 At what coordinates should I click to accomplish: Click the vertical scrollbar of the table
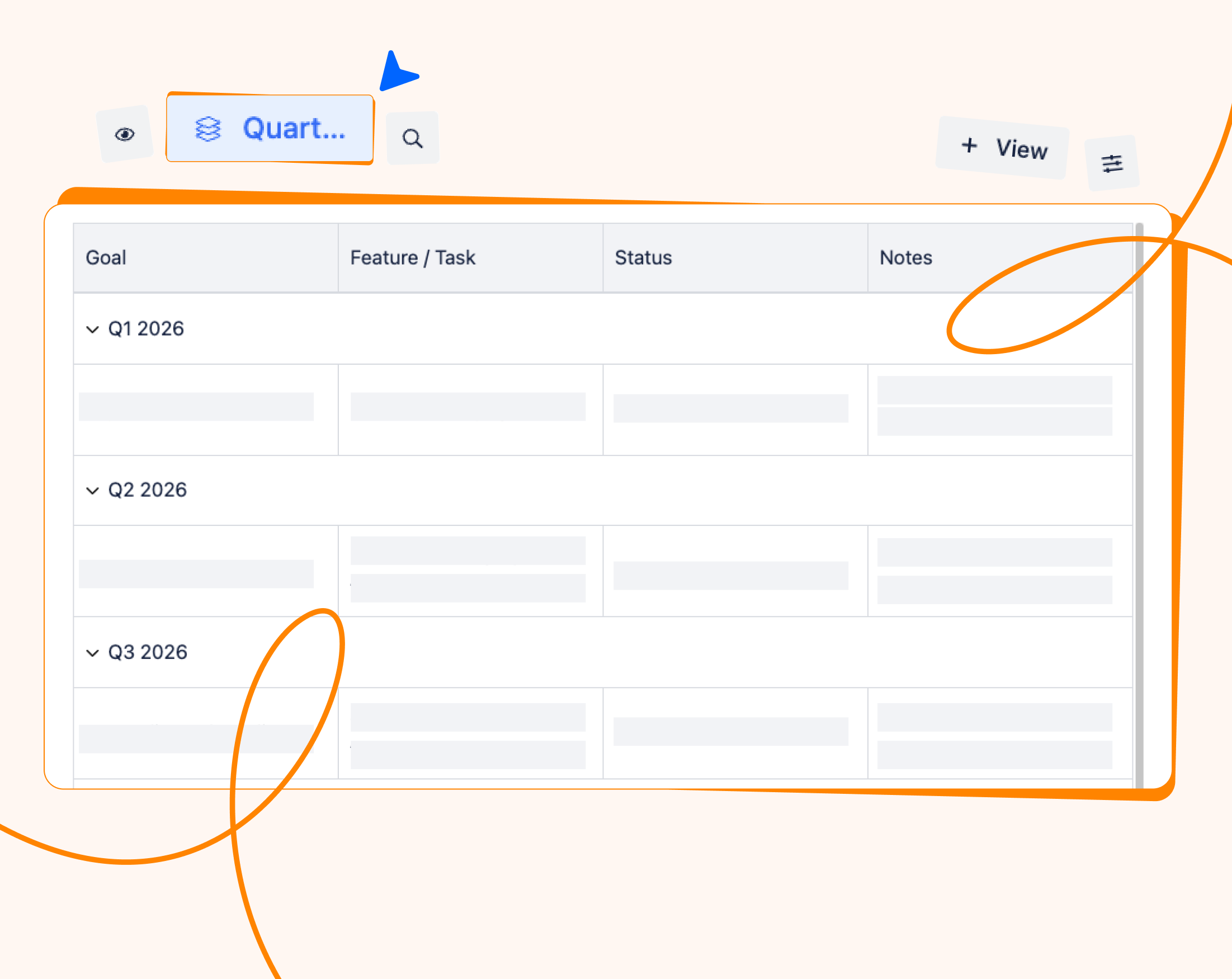point(1139,503)
